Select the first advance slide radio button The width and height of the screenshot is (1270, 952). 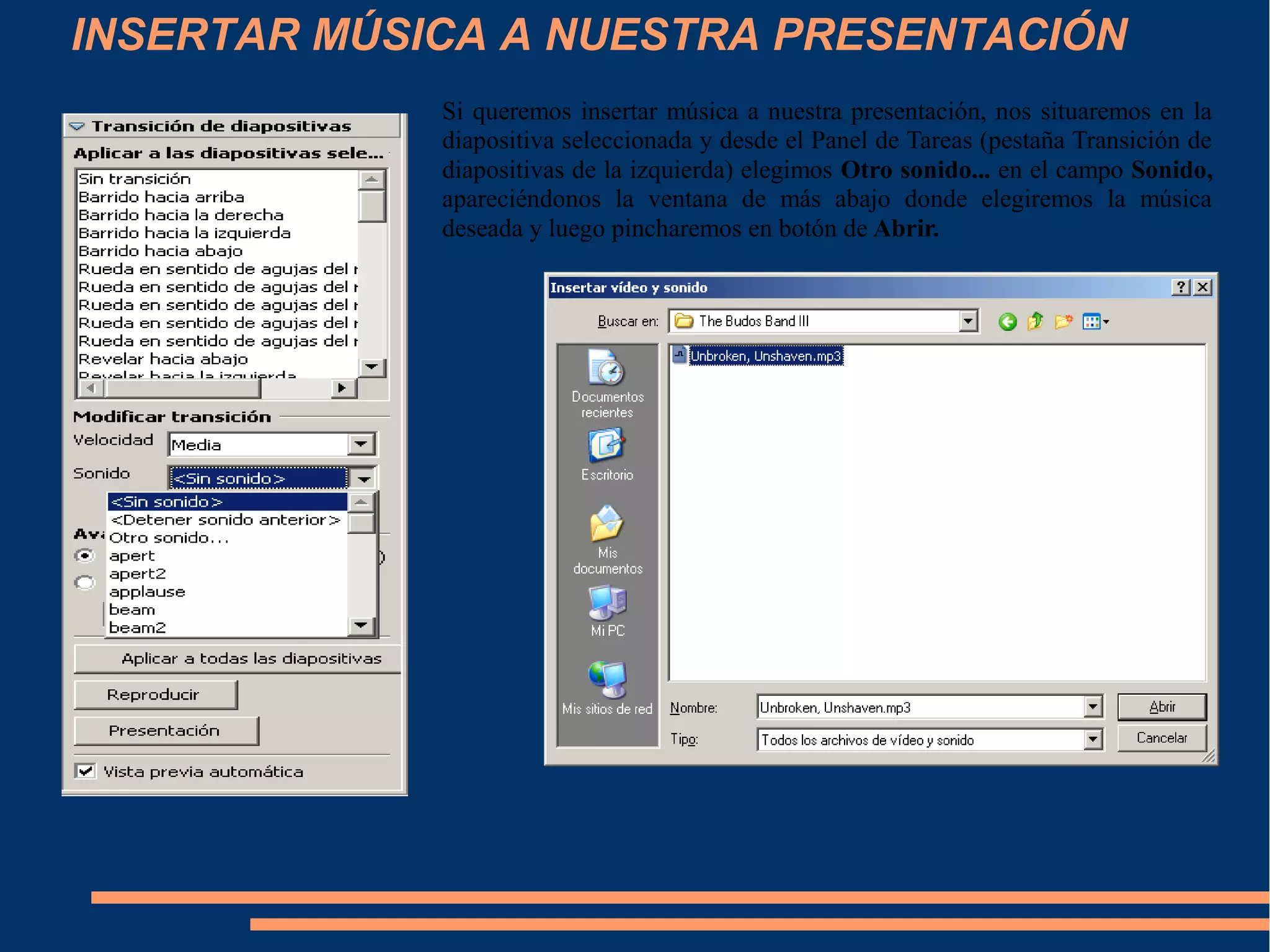pyautogui.click(x=84, y=556)
